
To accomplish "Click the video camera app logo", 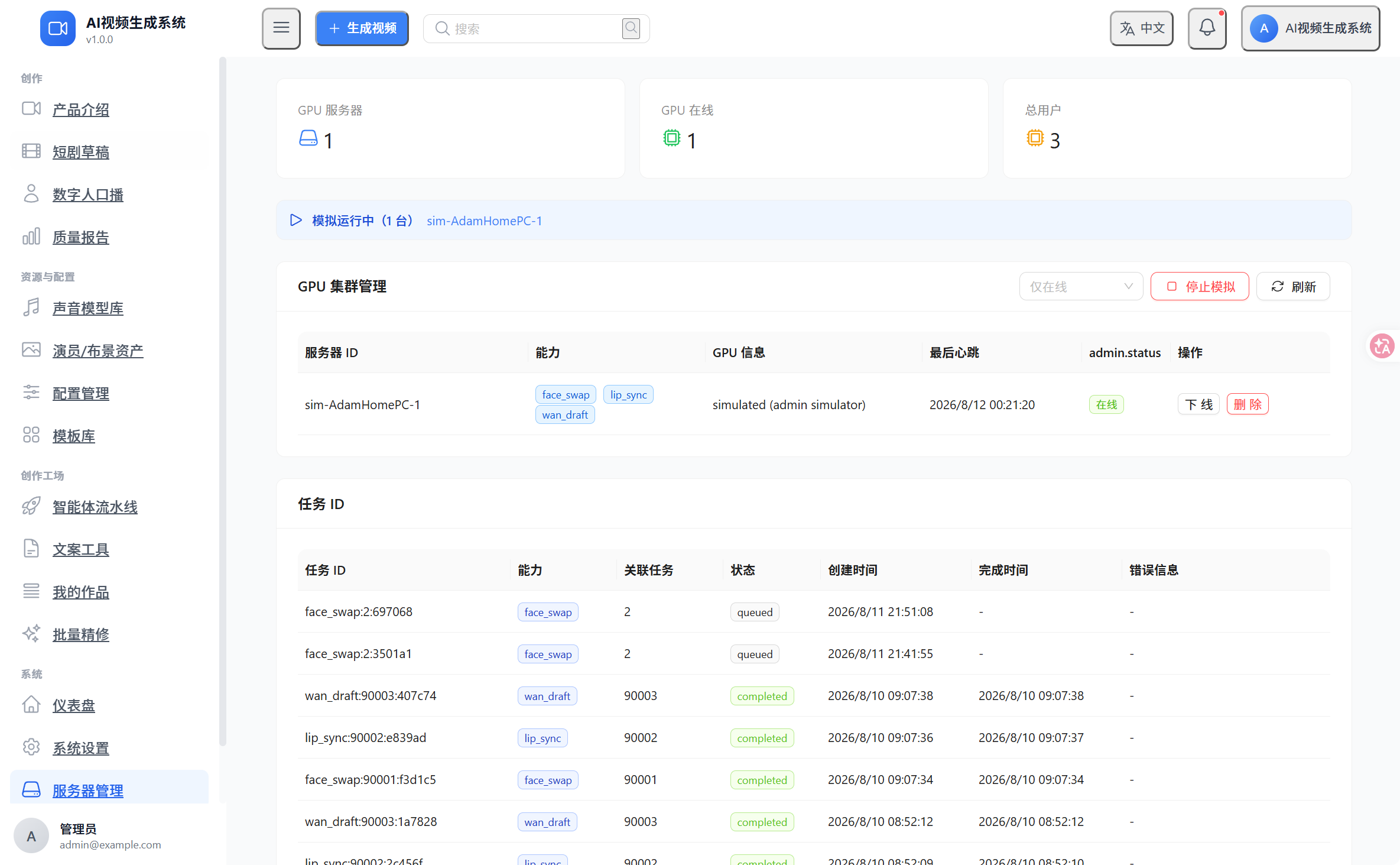I will pyautogui.click(x=57, y=28).
